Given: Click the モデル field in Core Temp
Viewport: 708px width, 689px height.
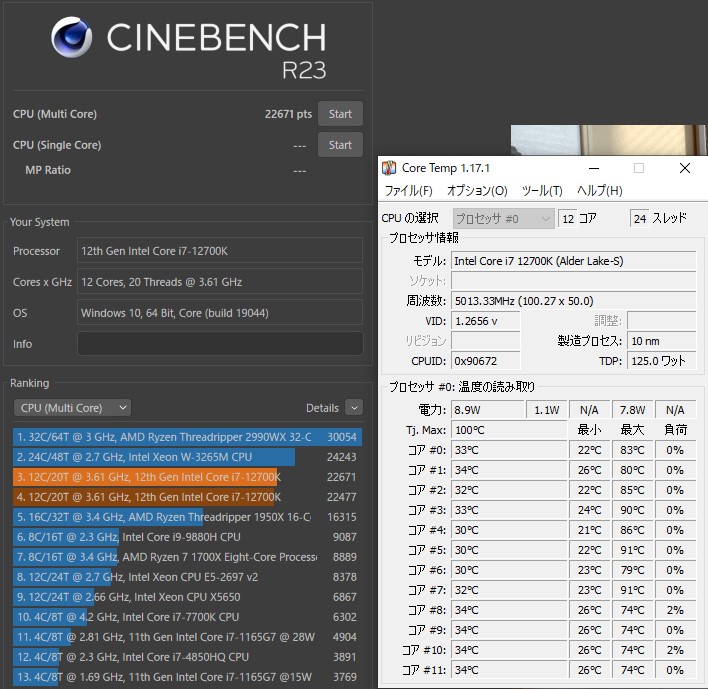Looking at the screenshot, I should tap(573, 261).
